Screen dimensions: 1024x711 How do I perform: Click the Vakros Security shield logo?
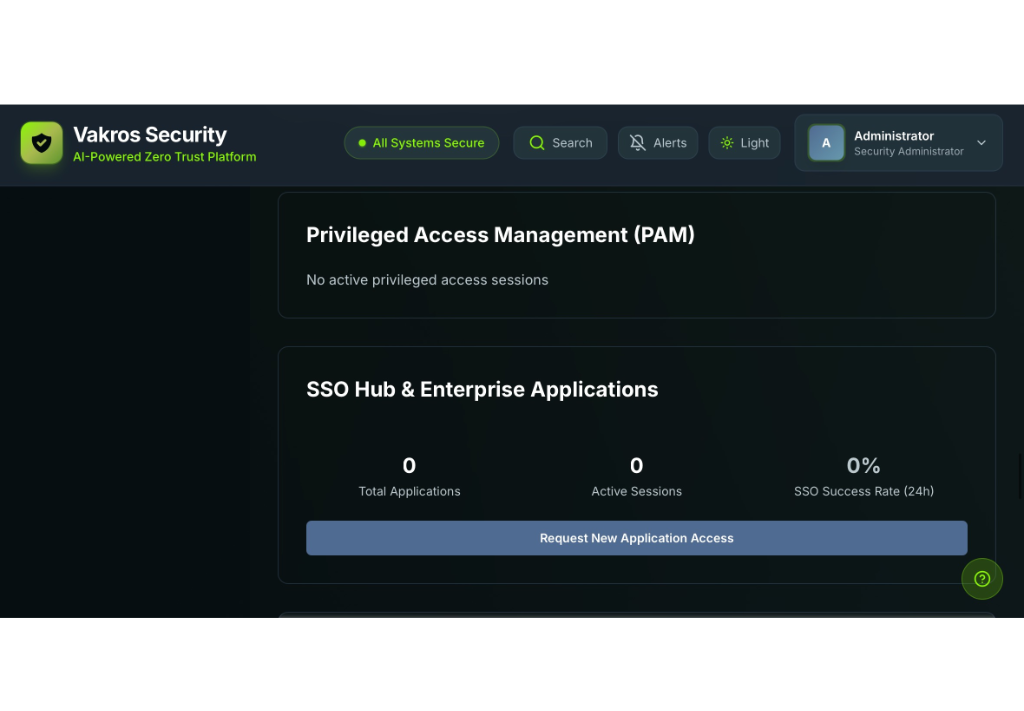[41, 142]
